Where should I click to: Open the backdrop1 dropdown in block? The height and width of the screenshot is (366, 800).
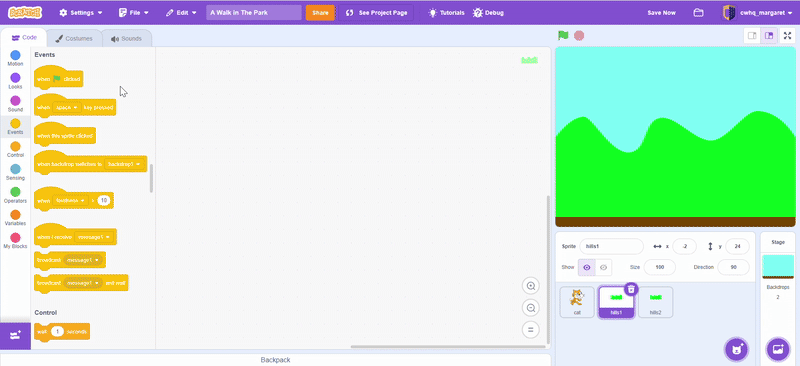pos(124,164)
